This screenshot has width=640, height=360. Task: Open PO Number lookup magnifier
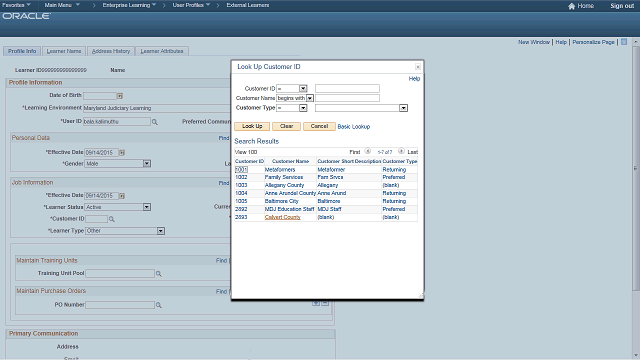[x=159, y=305]
